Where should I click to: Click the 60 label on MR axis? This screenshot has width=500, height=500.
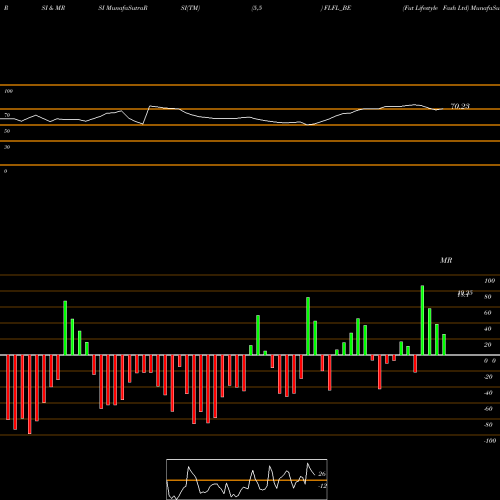(x=487, y=313)
